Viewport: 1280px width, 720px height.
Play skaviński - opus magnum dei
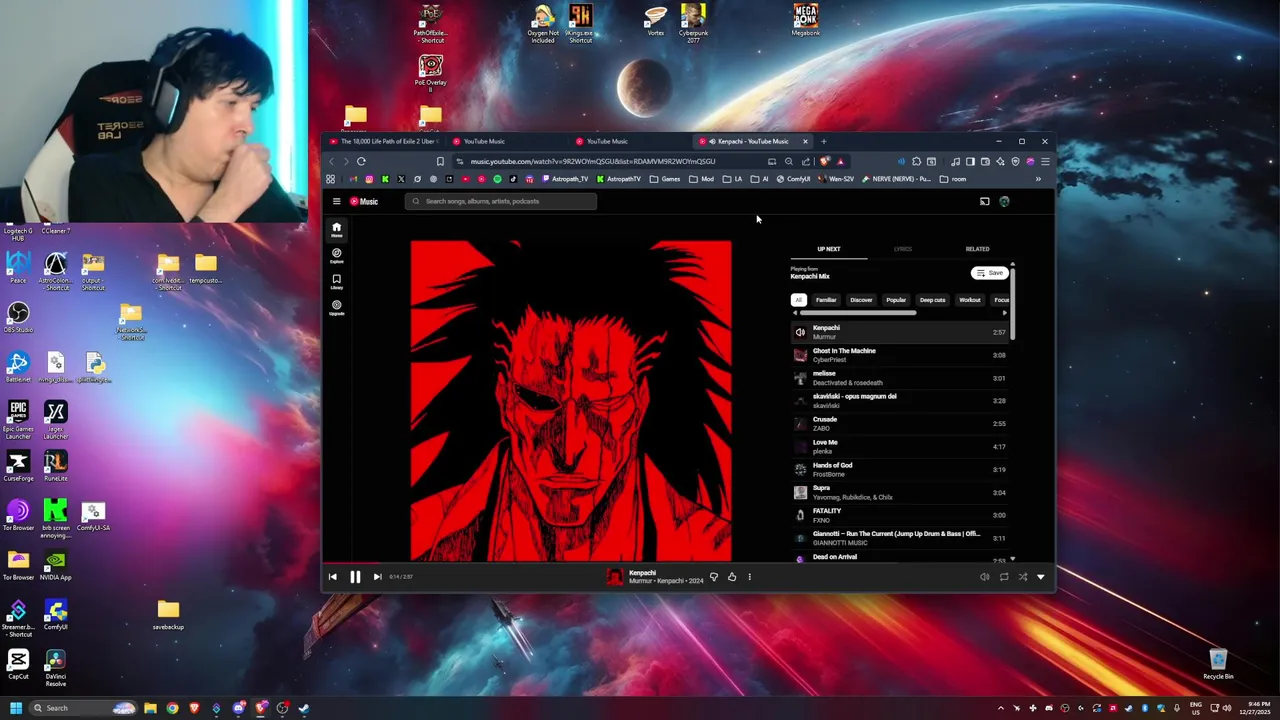pyautogui.click(x=898, y=401)
